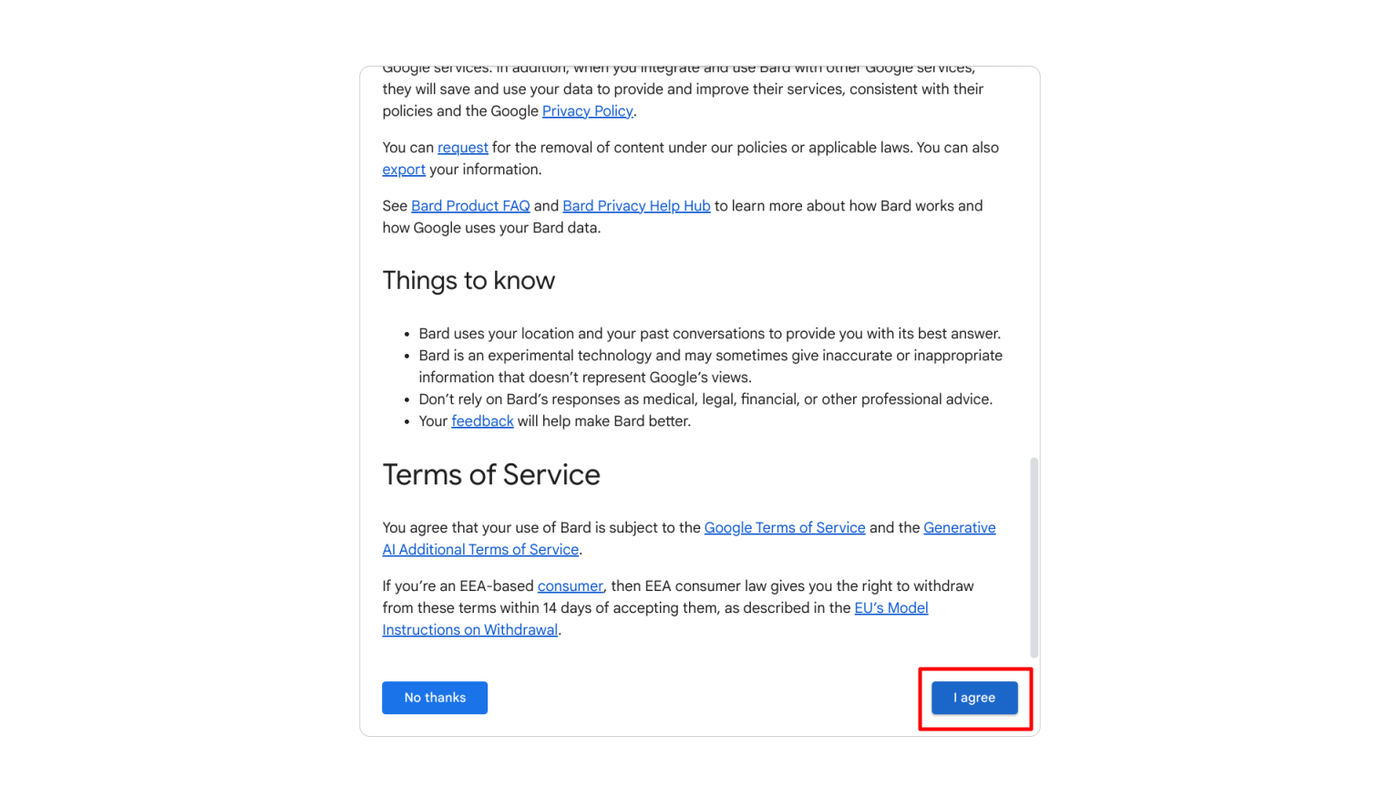1400x788 pixels.
Task: Open the Bard Product FAQ link
Action: [470, 206]
